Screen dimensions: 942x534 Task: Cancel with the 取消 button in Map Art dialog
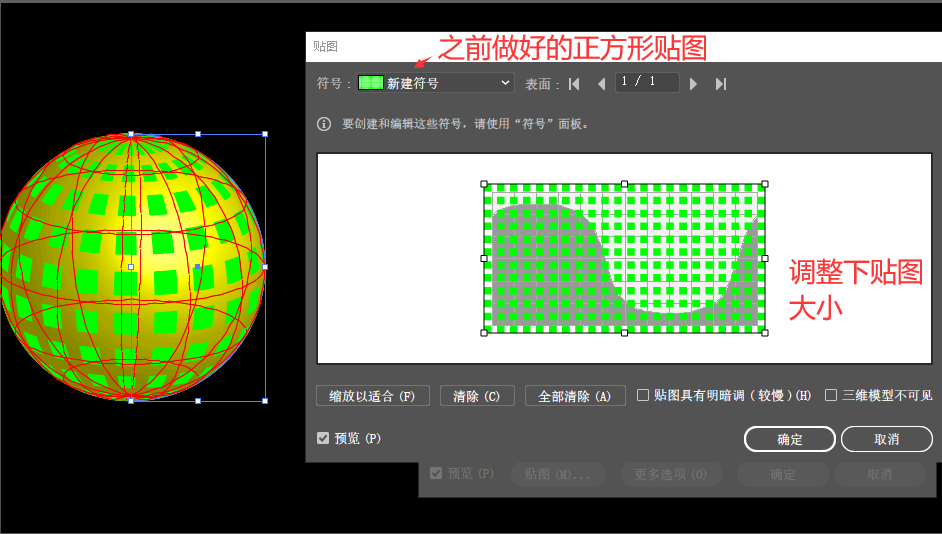[x=887, y=439]
